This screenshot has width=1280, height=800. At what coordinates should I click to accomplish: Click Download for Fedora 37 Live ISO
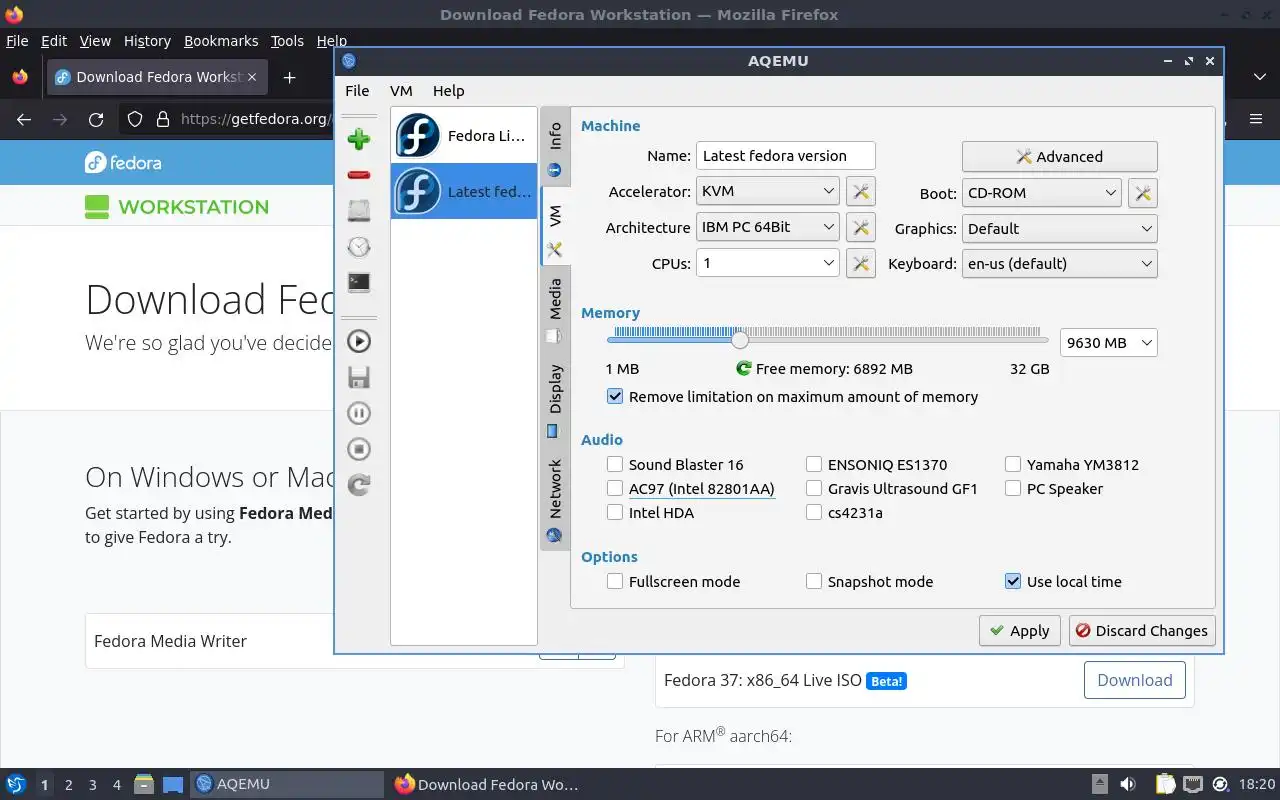(x=1134, y=680)
